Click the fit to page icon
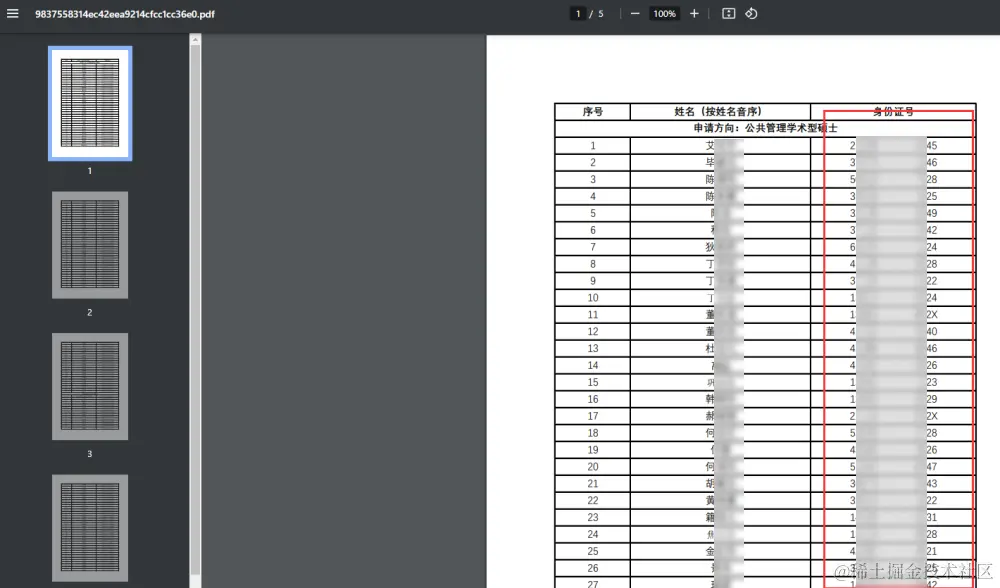Image resolution: width=1000 pixels, height=588 pixels. 728,13
